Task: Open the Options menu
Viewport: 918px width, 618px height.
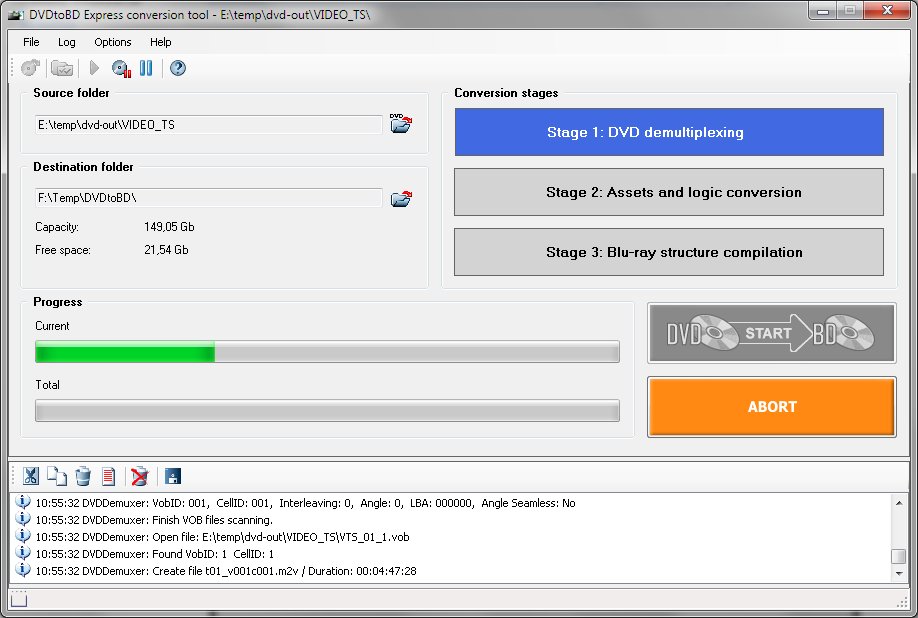Action: [x=112, y=42]
